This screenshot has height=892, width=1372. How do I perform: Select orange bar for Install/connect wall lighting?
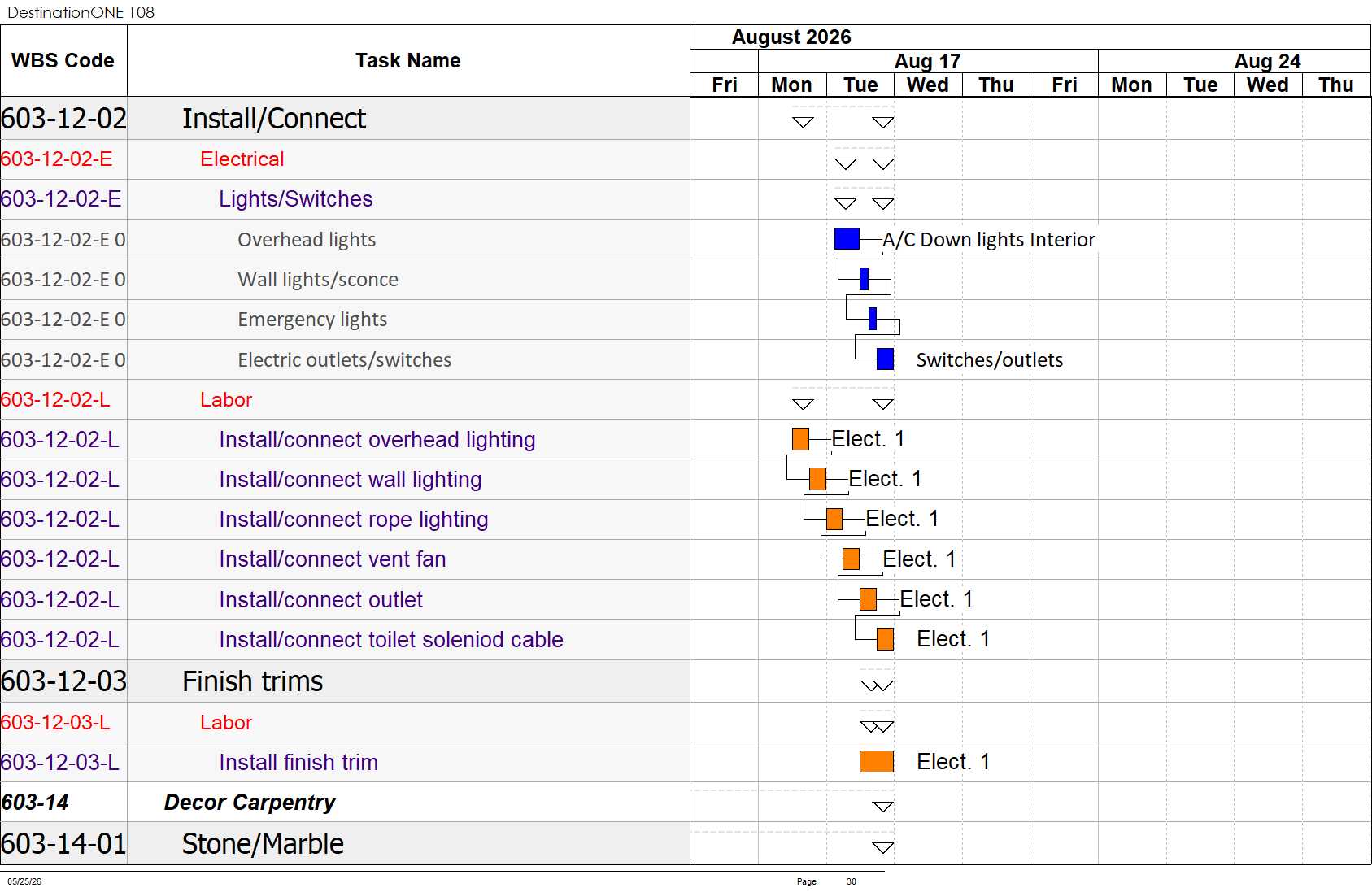[x=817, y=479]
